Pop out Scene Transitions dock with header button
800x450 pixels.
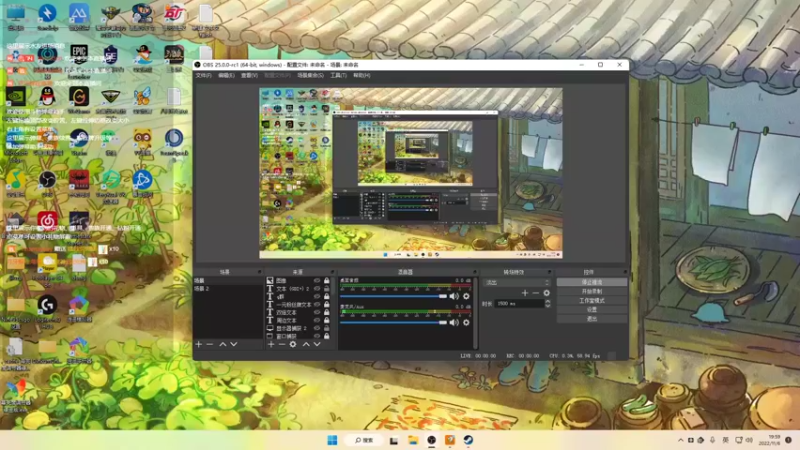[549, 272]
